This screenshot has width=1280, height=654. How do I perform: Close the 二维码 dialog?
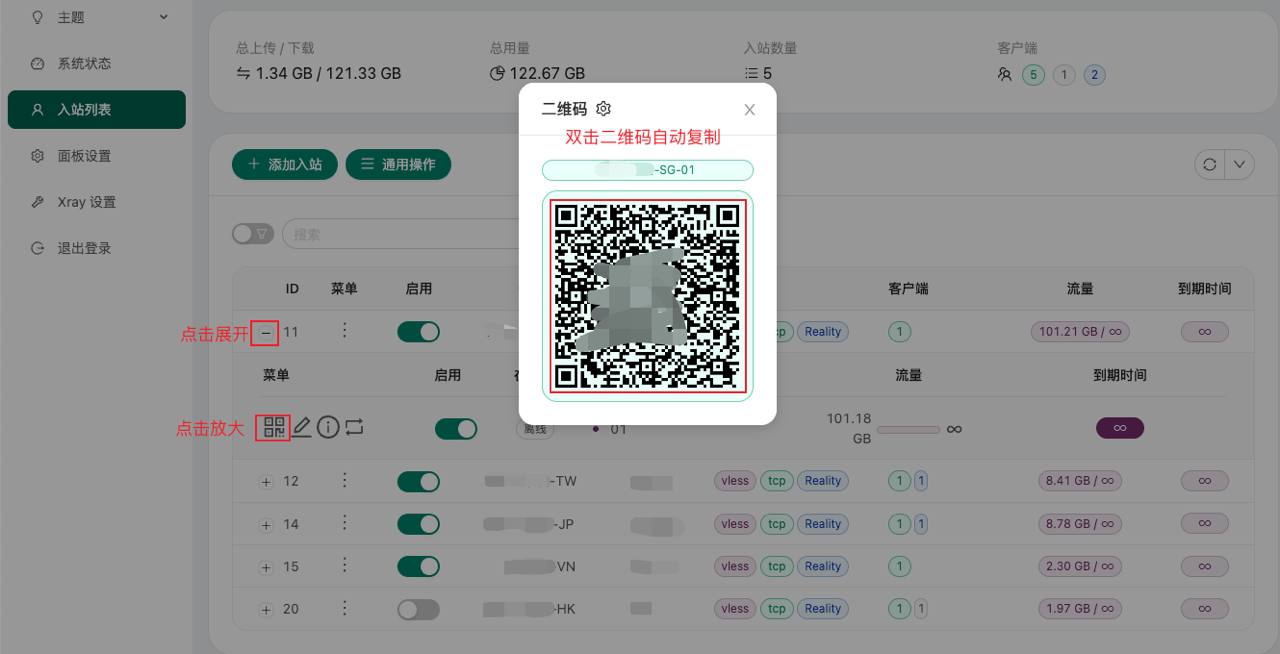[750, 110]
